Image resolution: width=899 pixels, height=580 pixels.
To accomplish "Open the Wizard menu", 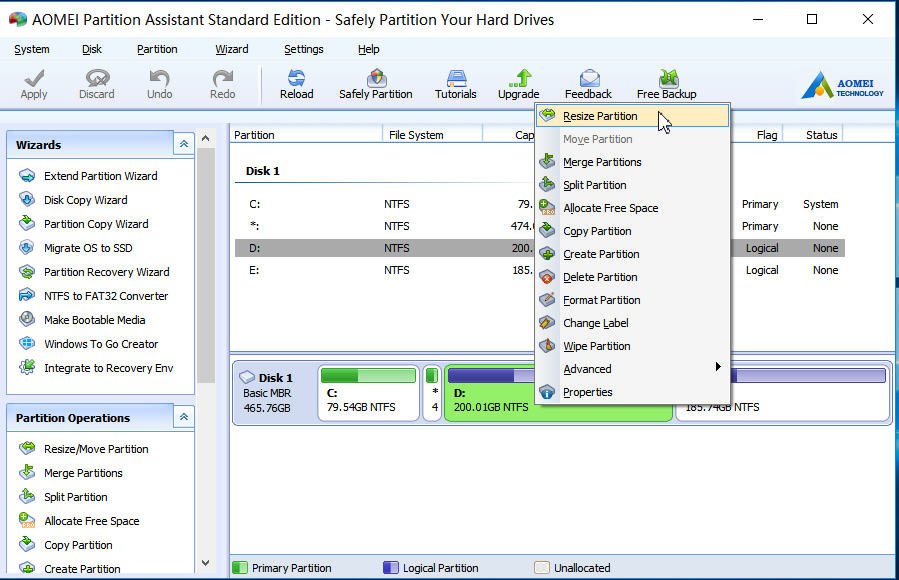I will point(232,49).
